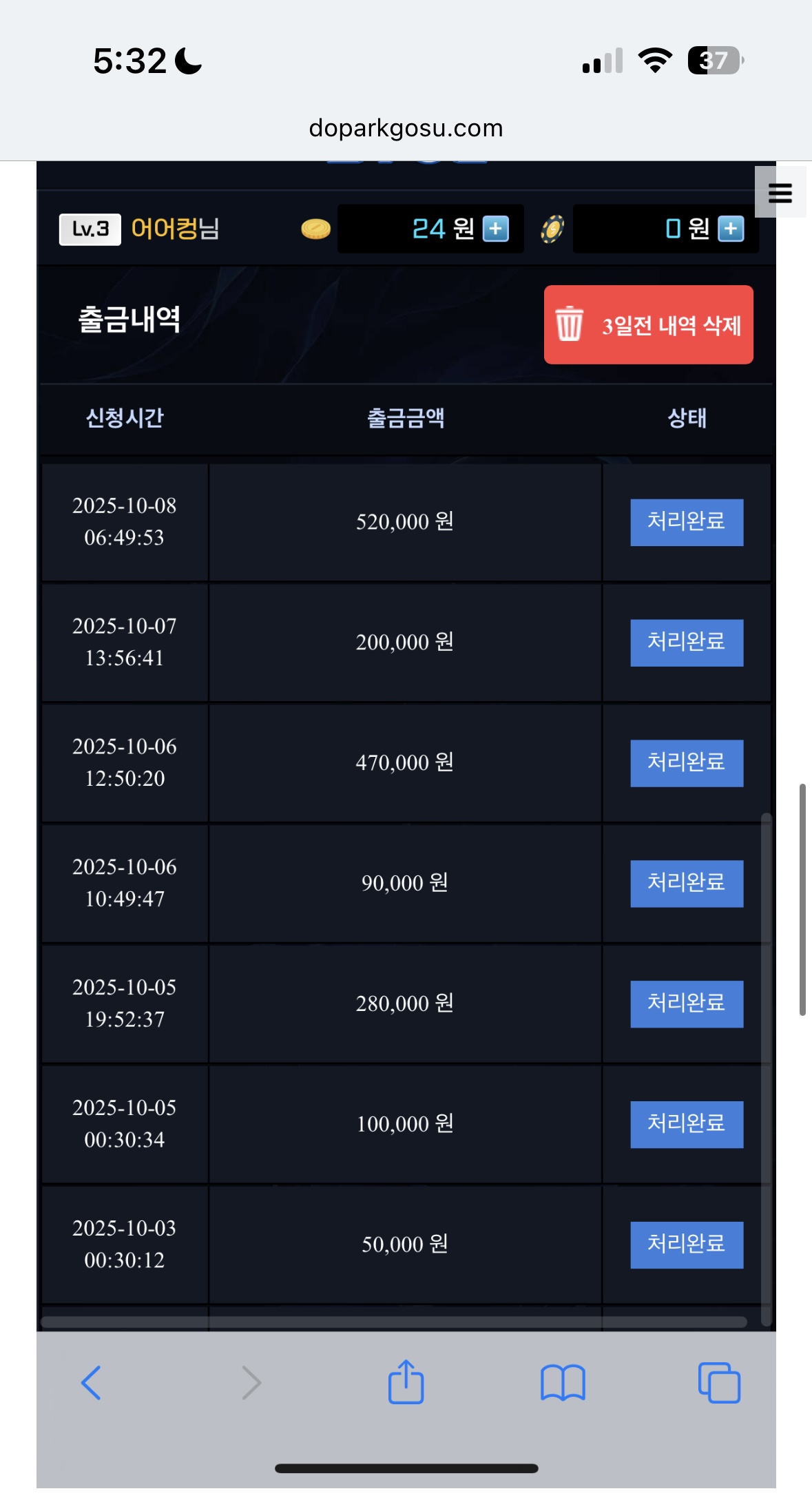Click the vertical page scrollbar thumb
Image resolution: width=812 pixels, height=1500 pixels.
click(x=802, y=899)
